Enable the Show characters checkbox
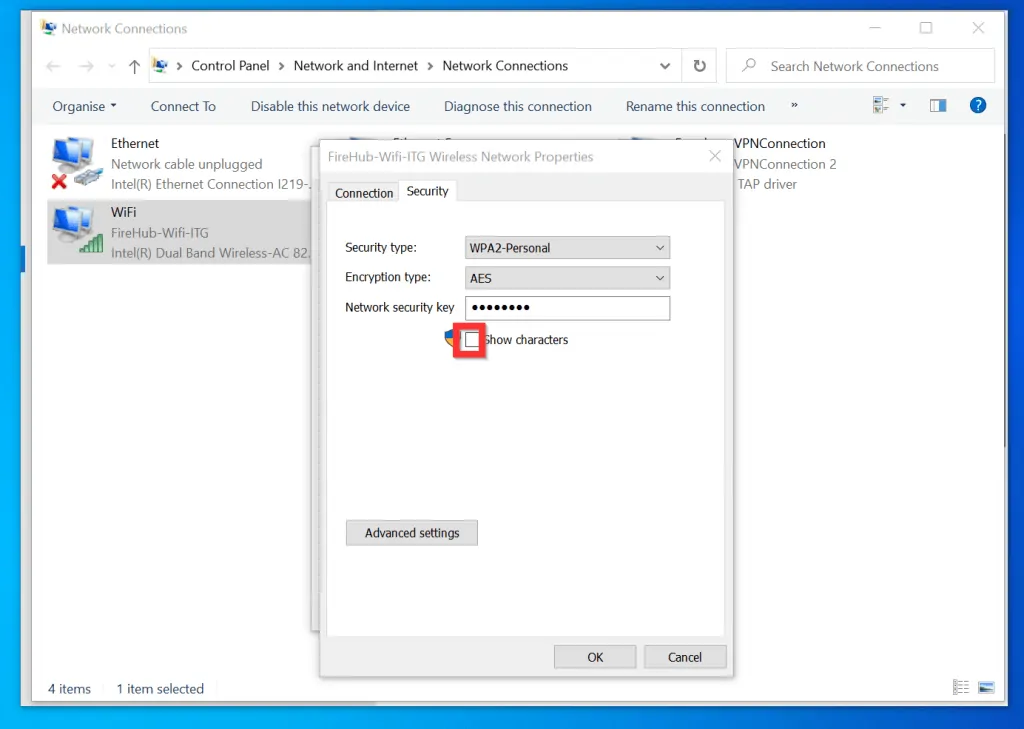 [x=472, y=340]
